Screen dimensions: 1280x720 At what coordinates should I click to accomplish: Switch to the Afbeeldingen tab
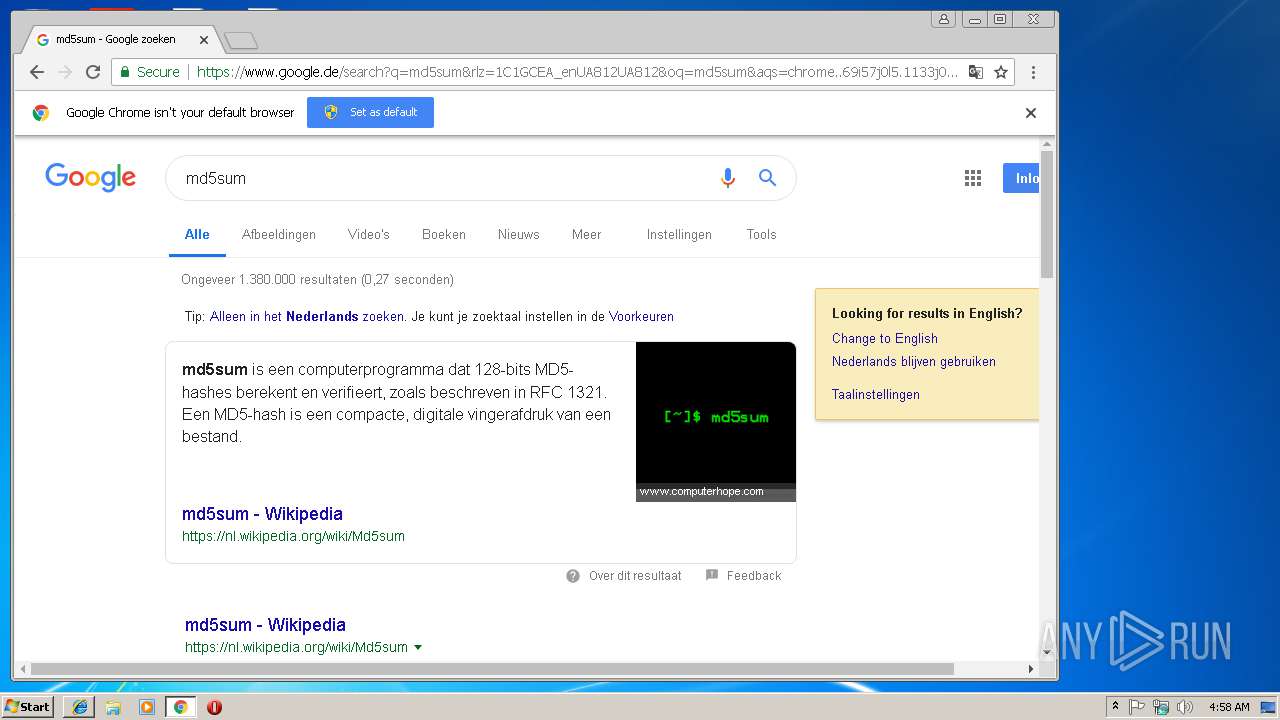[279, 234]
